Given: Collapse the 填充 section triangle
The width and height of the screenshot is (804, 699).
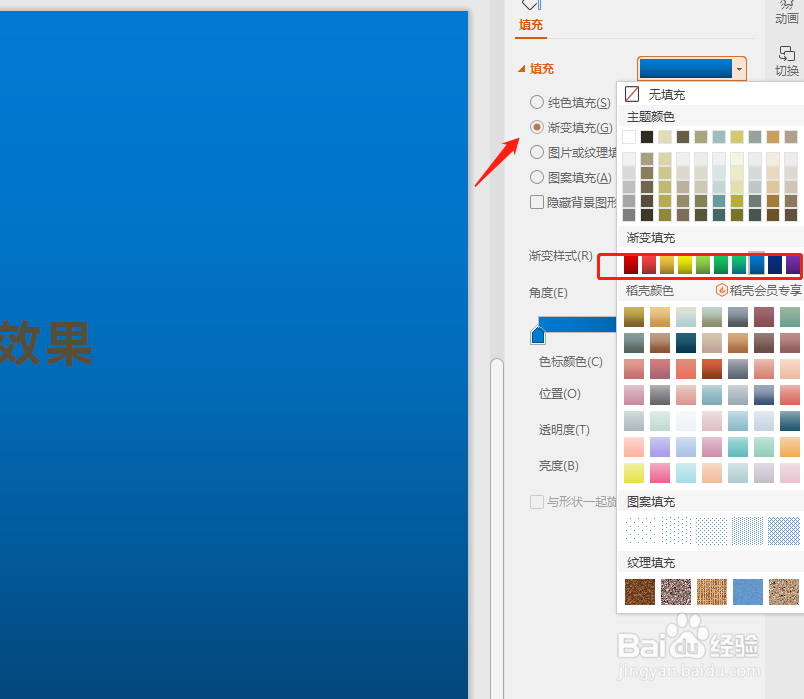Looking at the screenshot, I should (x=521, y=69).
